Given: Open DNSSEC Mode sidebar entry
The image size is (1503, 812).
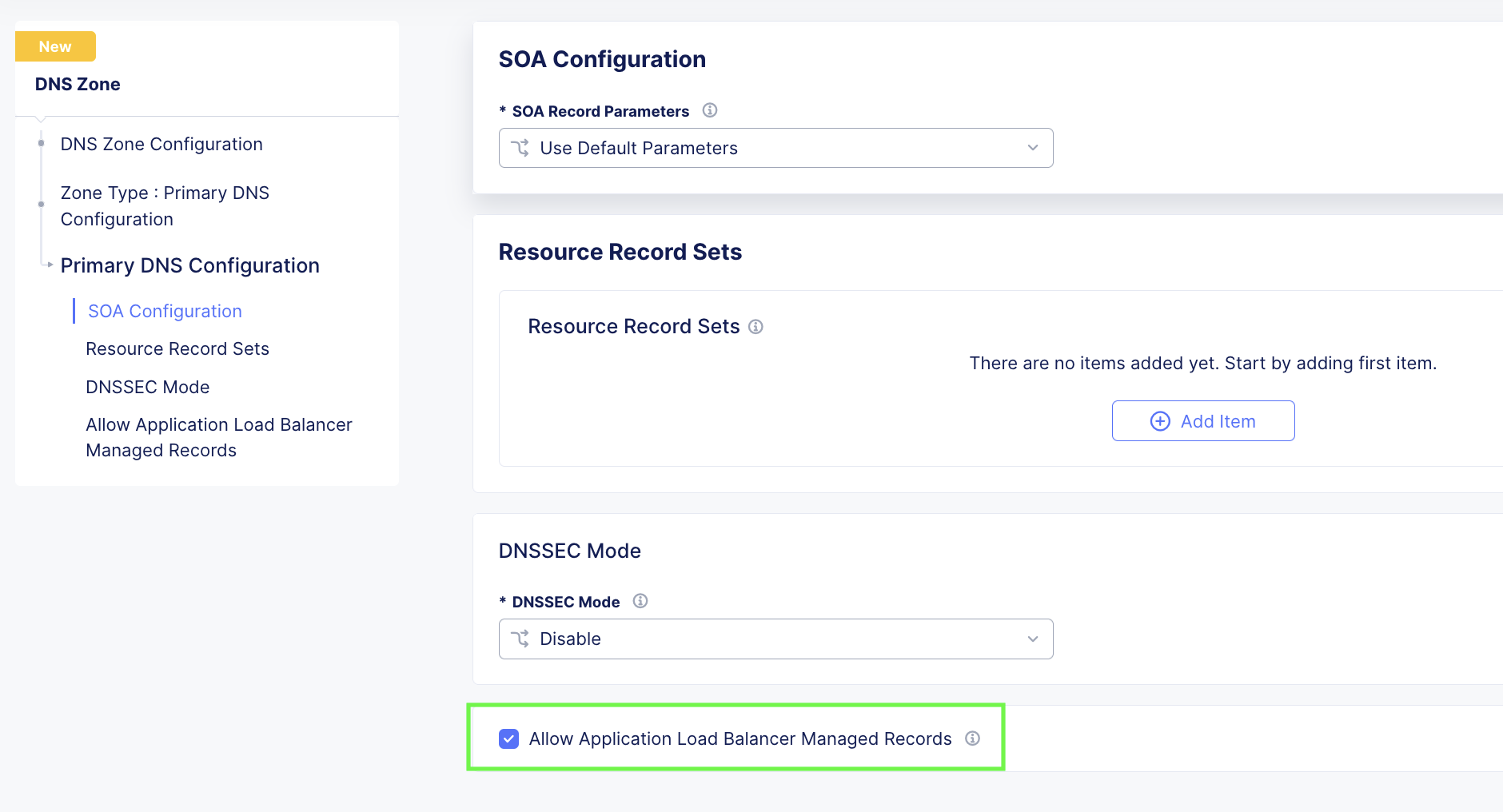Looking at the screenshot, I should point(148,387).
